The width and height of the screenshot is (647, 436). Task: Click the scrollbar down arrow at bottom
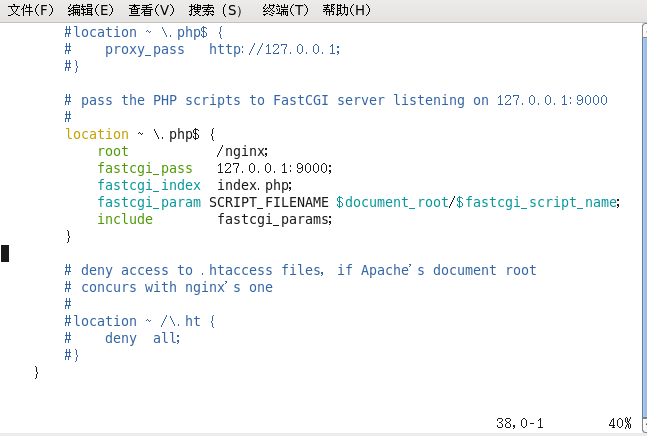[x=645, y=425]
